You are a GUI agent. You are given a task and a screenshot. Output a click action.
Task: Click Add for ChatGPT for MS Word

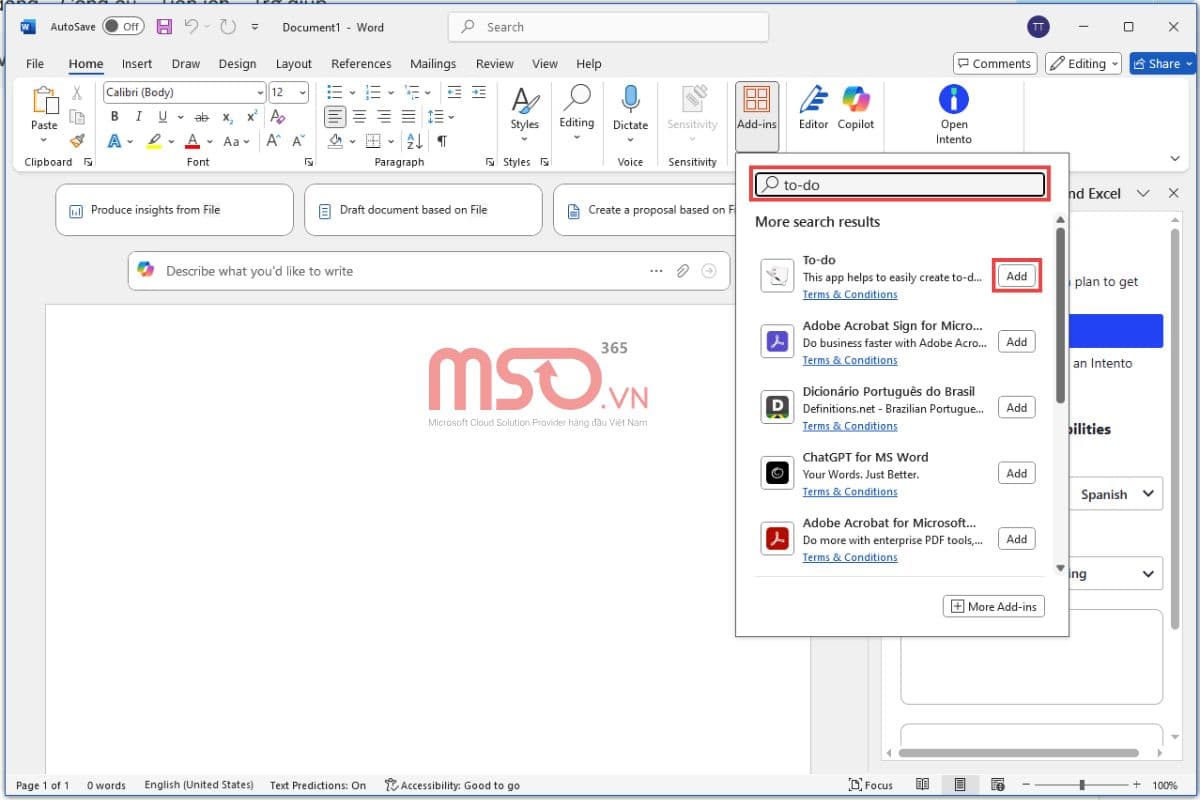pos(1017,473)
